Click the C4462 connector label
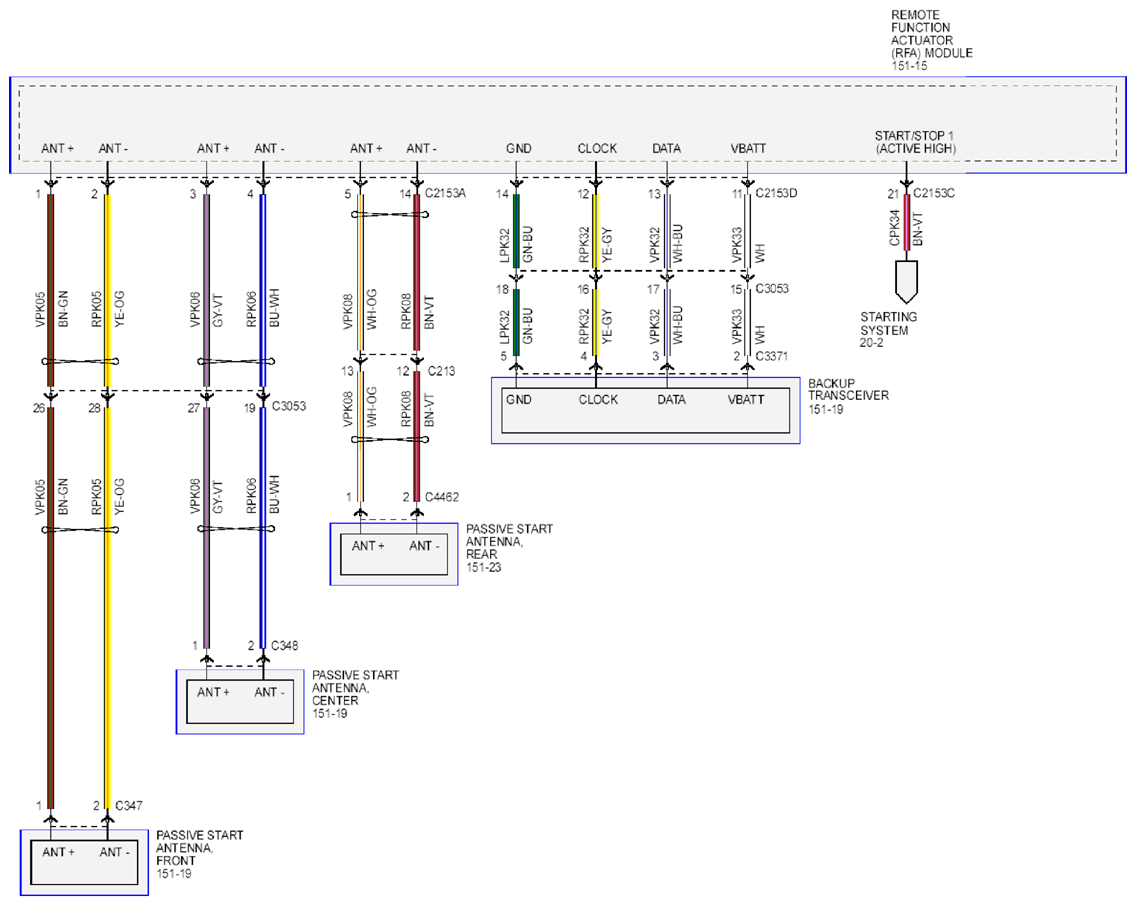This screenshot has height=906, width=1136. tap(442, 497)
